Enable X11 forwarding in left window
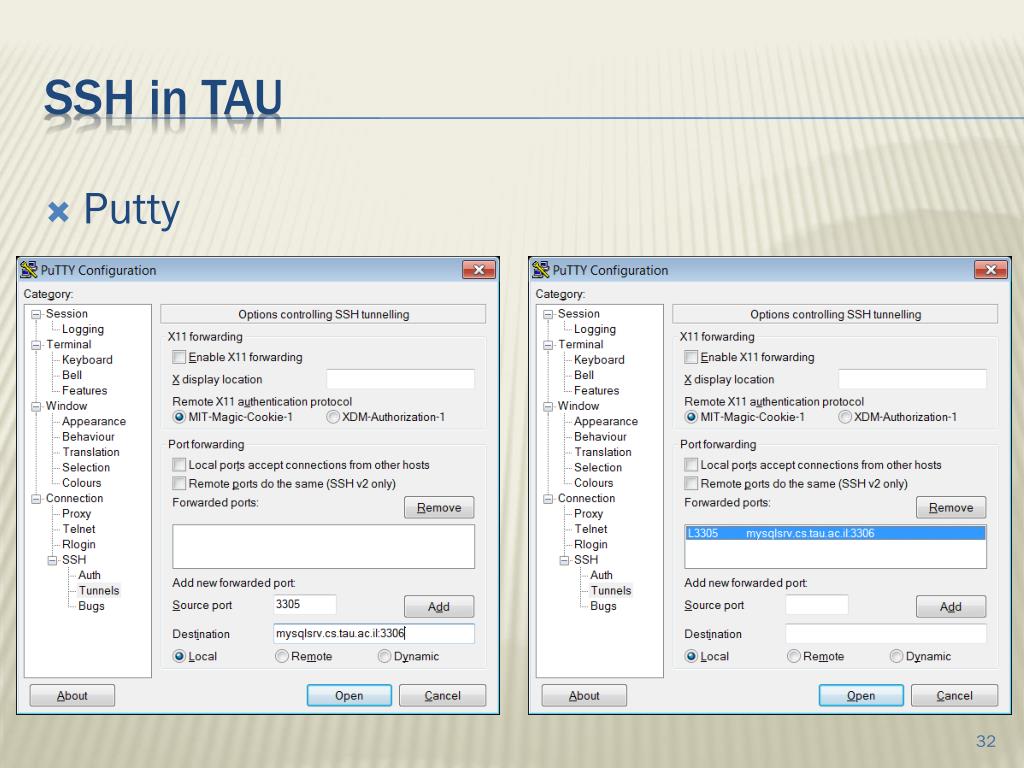 click(x=179, y=357)
